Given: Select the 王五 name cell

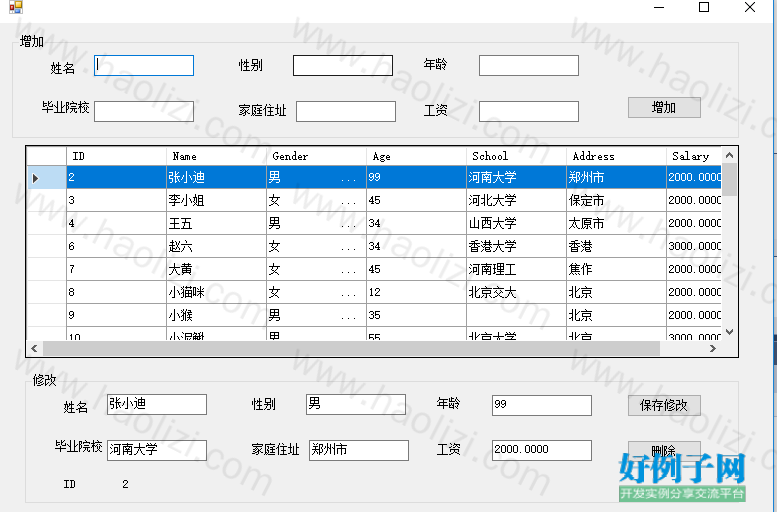Looking at the screenshot, I should [217, 223].
